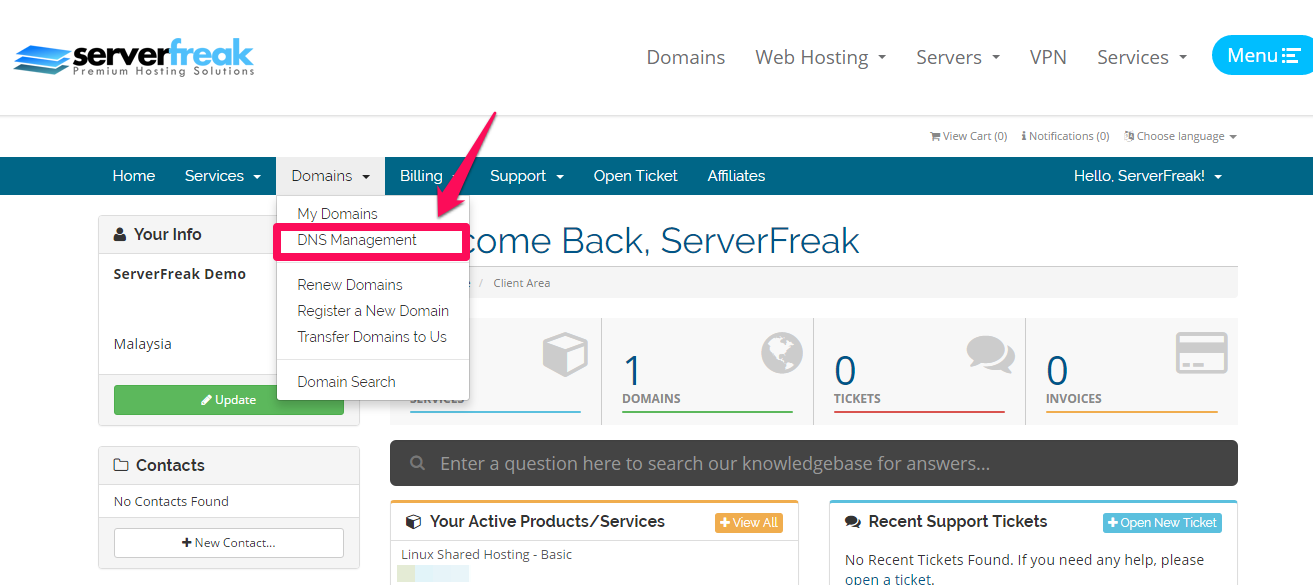This screenshot has height=585, width=1313.
Task: Click the shopping cart icon beside View Cart
Action: tap(935, 136)
